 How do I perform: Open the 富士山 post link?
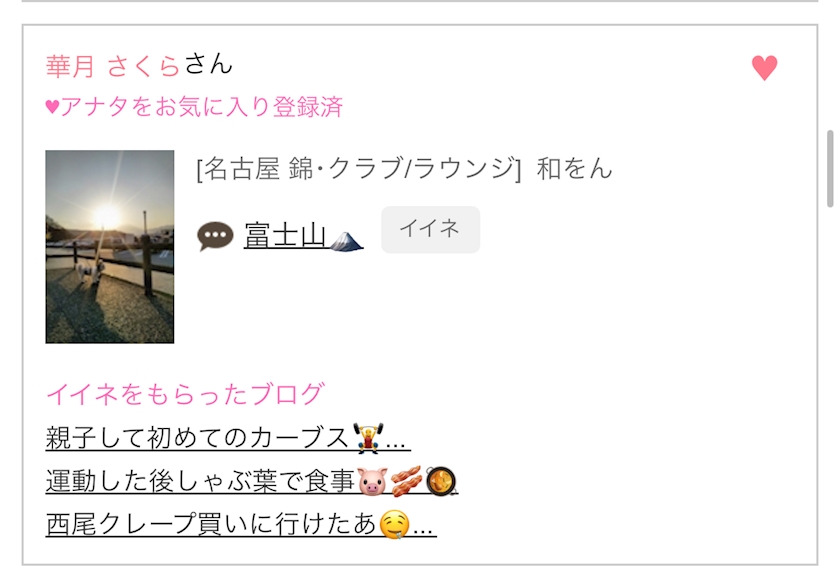[x=285, y=236]
